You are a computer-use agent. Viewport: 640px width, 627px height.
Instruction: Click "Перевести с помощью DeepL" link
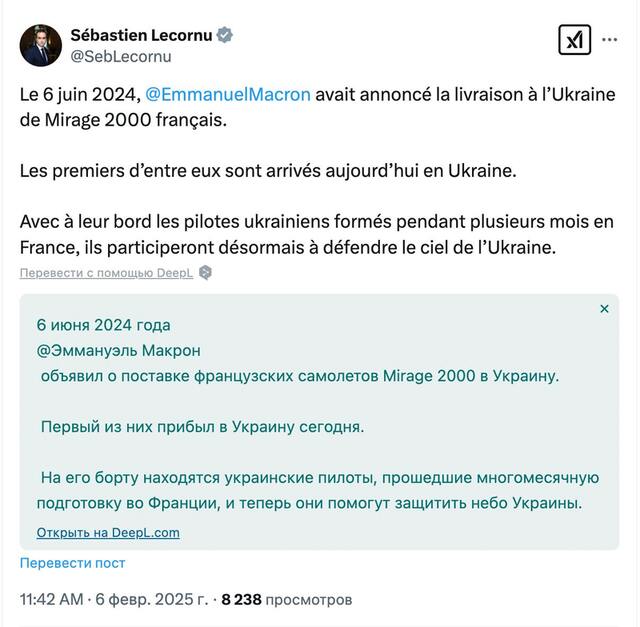click(x=106, y=273)
